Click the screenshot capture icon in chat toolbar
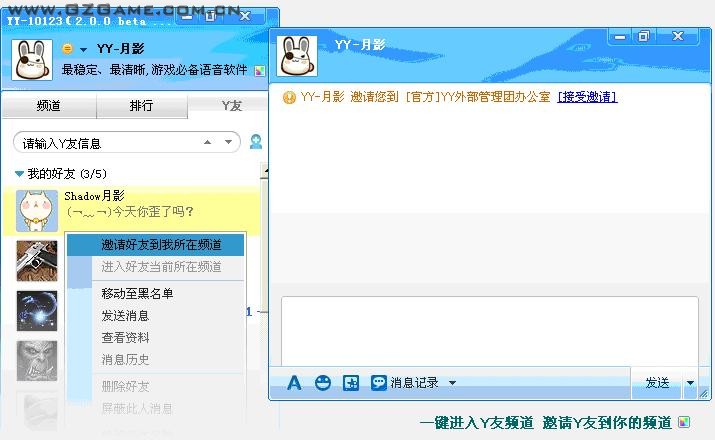The width and height of the screenshot is (715, 440). pos(351,383)
